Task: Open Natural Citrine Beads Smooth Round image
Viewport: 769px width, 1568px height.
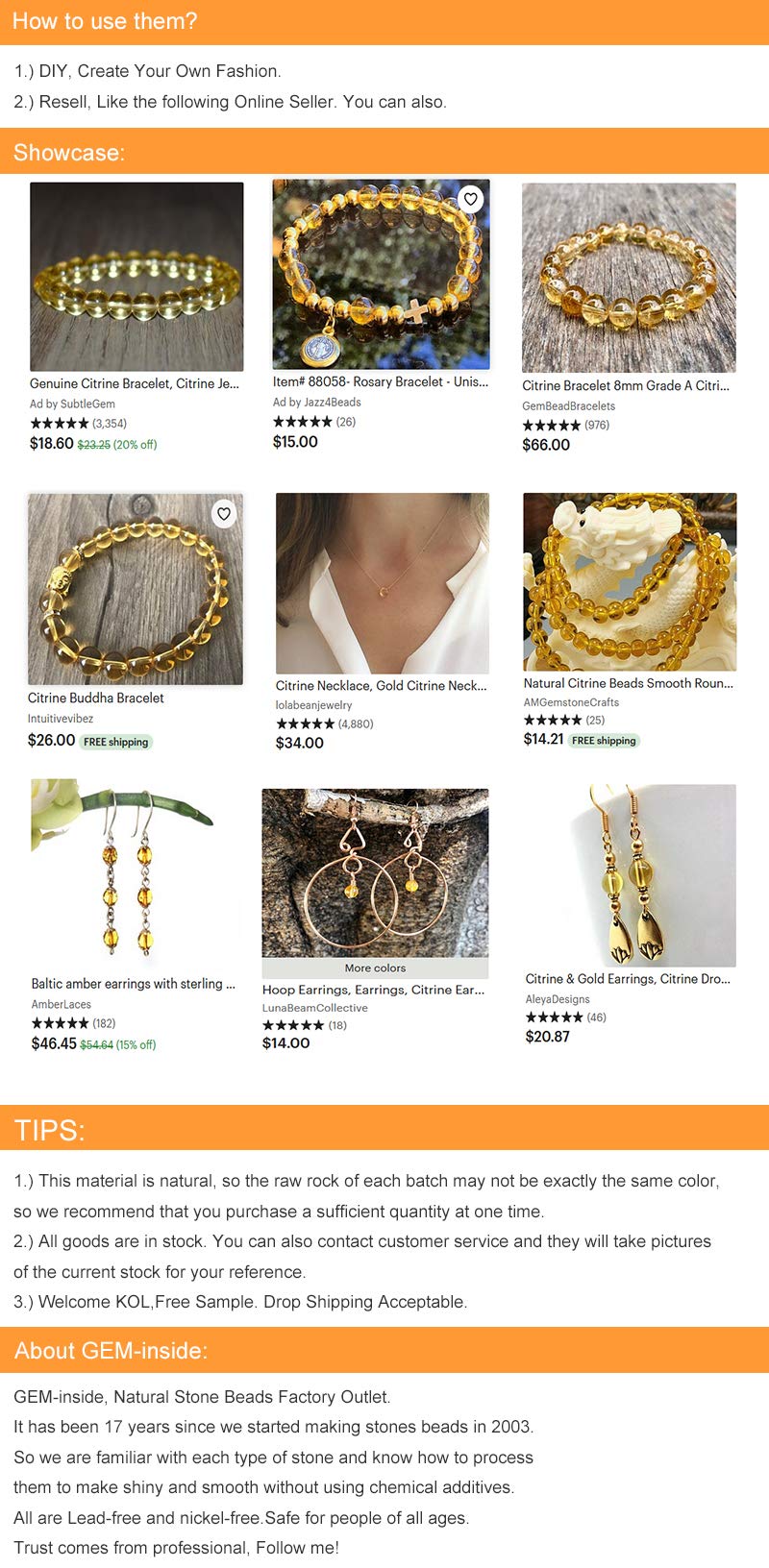Action: 630,581
